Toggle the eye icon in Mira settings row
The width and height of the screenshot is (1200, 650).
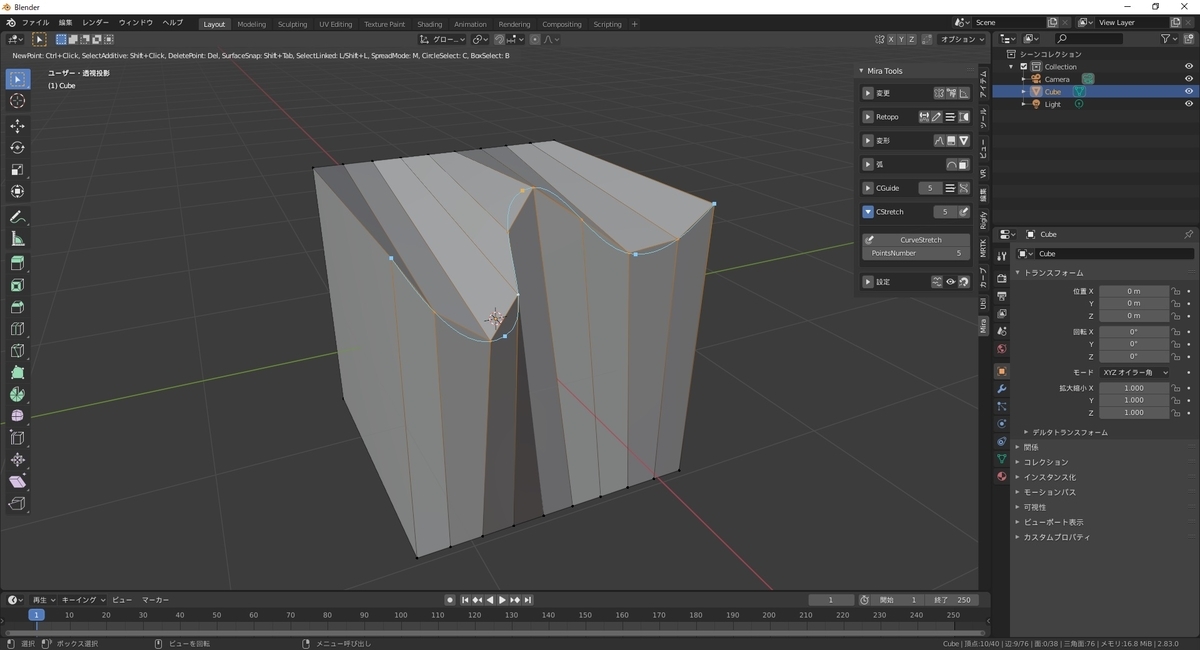950,282
